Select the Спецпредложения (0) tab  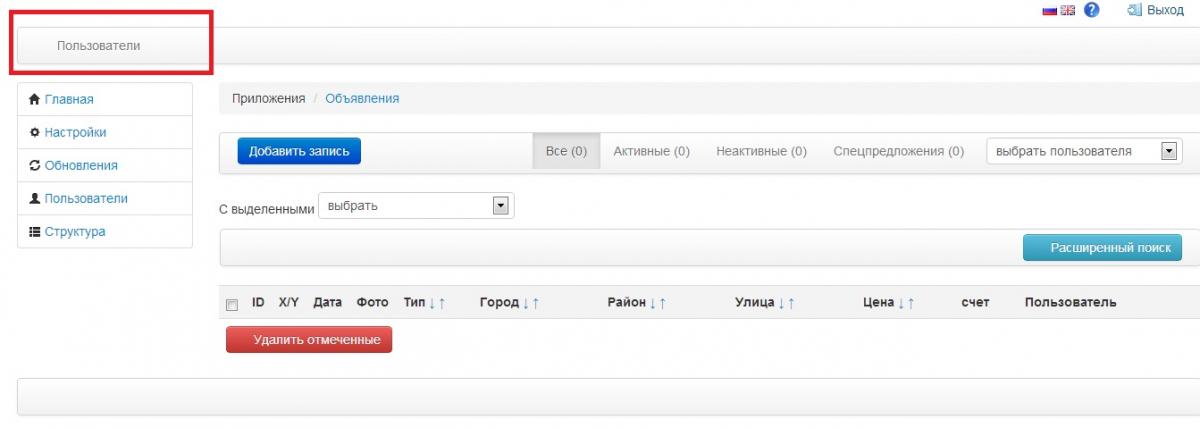click(x=898, y=151)
